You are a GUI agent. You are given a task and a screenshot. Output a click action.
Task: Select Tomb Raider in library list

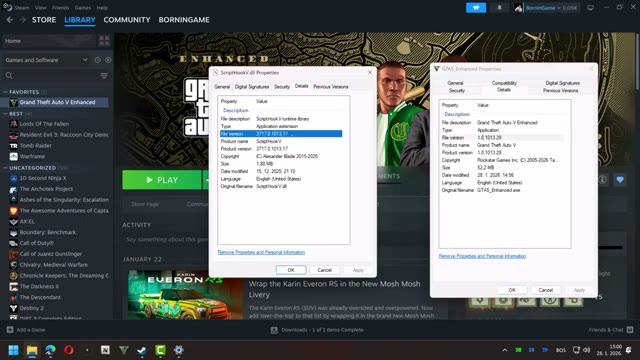coord(36,145)
